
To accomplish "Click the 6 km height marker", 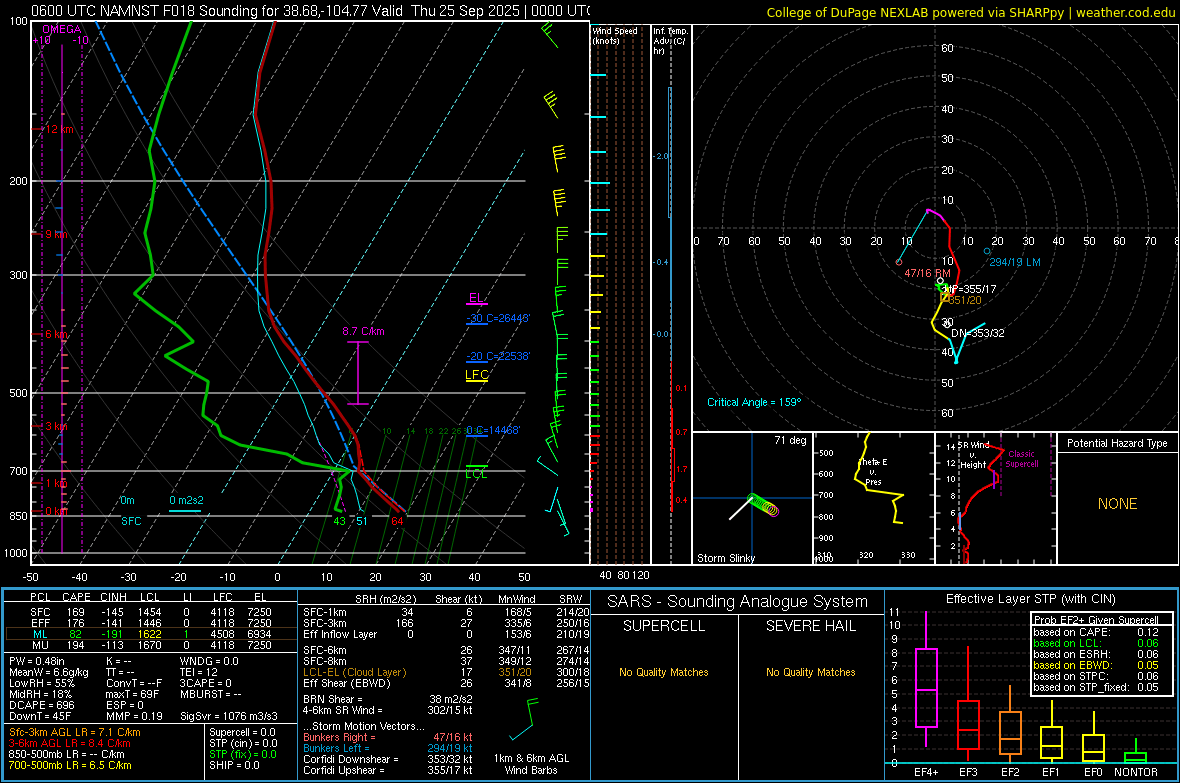I will 56,334.
